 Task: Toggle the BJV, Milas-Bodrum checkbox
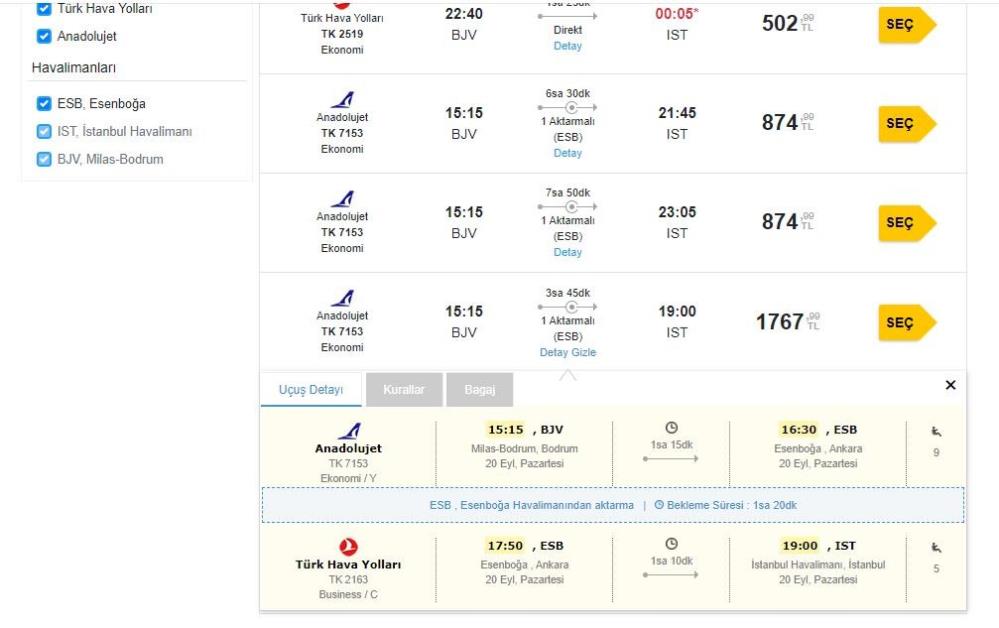[44, 159]
